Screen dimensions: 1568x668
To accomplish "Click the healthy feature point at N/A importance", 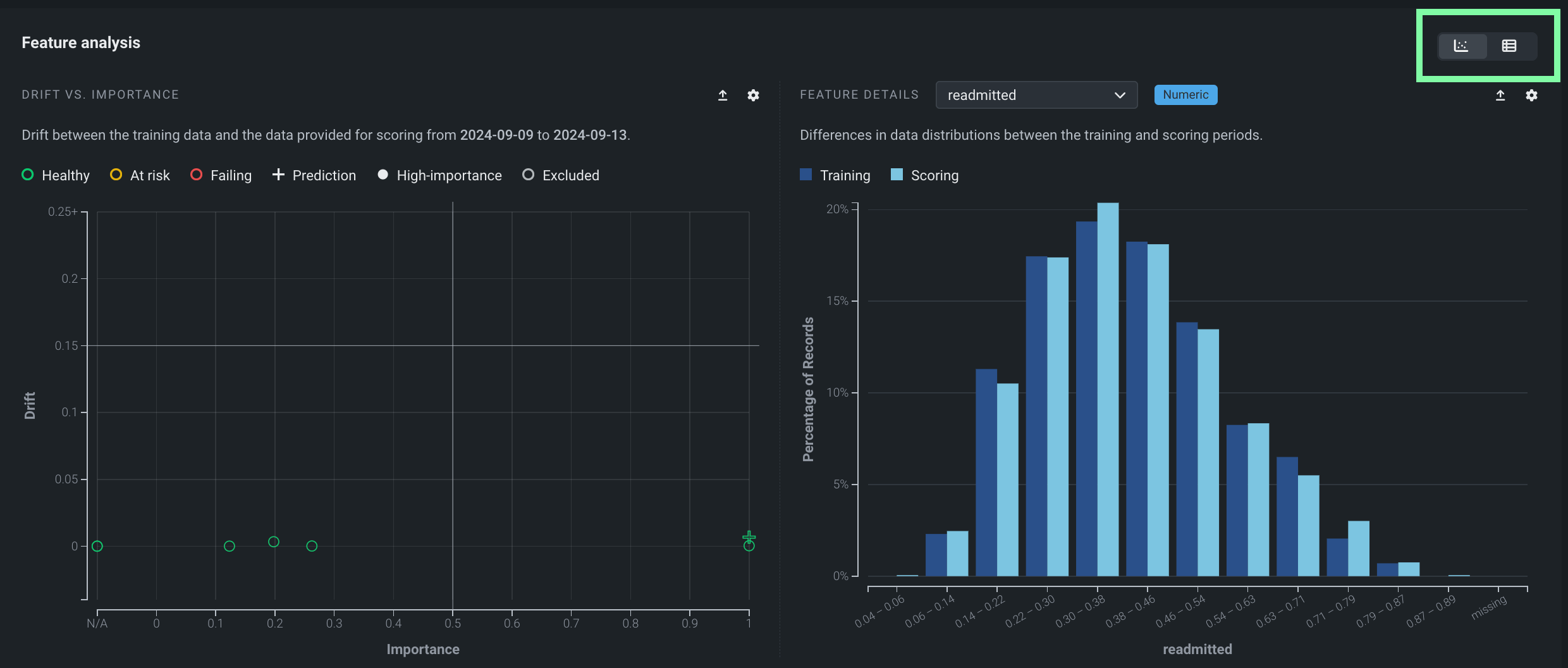I will [97, 546].
